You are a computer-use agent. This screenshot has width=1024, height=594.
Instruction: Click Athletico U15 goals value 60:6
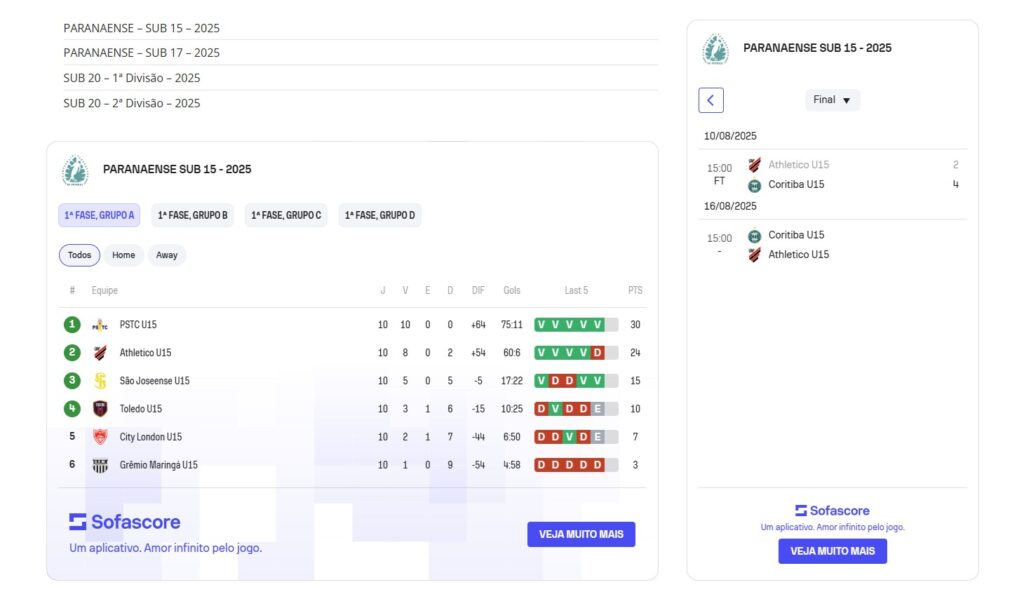tap(511, 352)
